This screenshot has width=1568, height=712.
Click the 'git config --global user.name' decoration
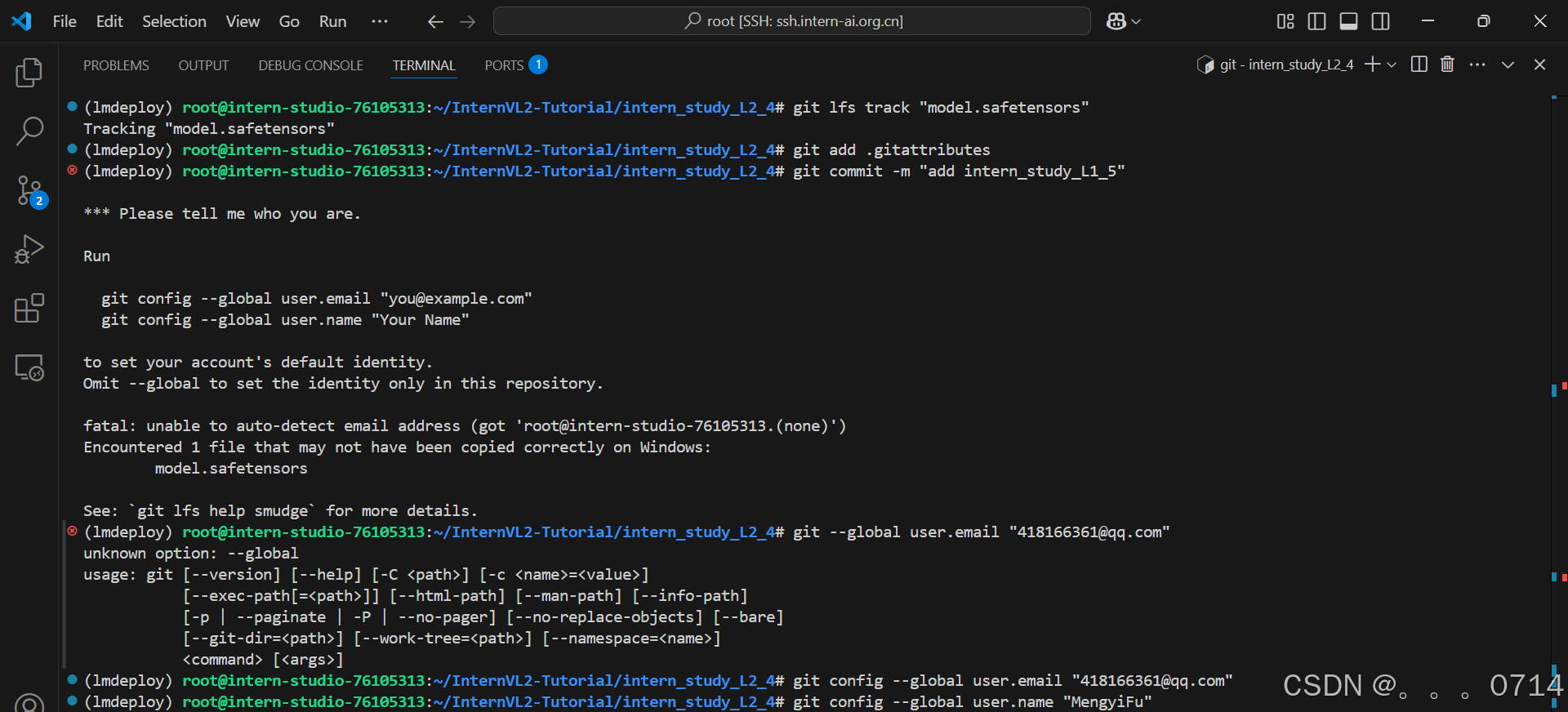[72, 701]
